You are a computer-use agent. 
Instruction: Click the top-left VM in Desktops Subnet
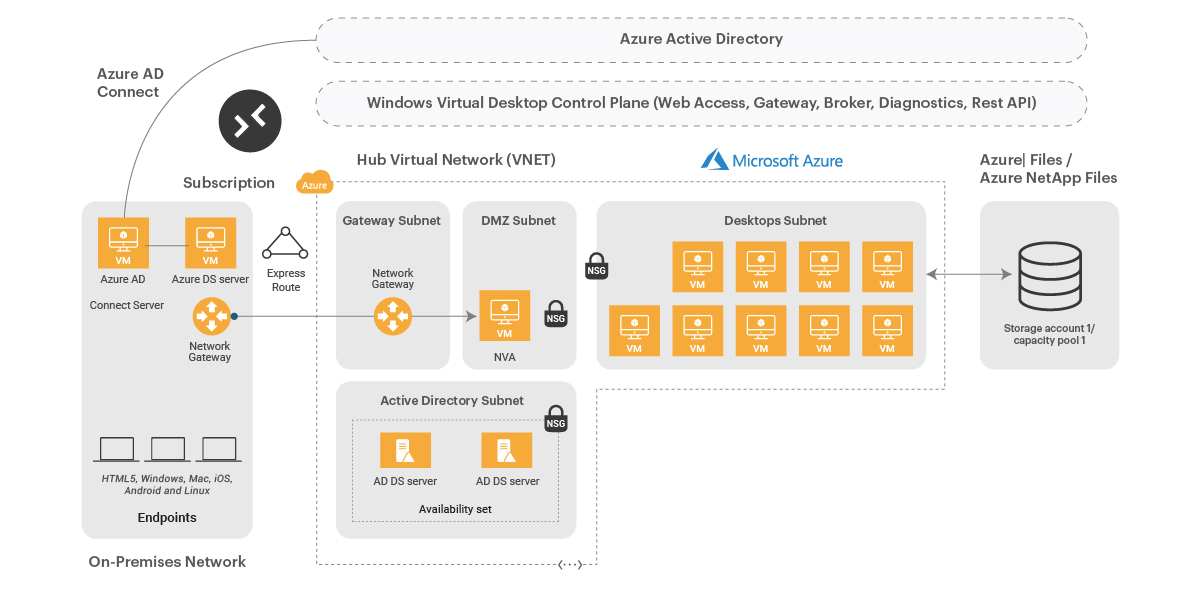pyautogui.click(x=697, y=267)
